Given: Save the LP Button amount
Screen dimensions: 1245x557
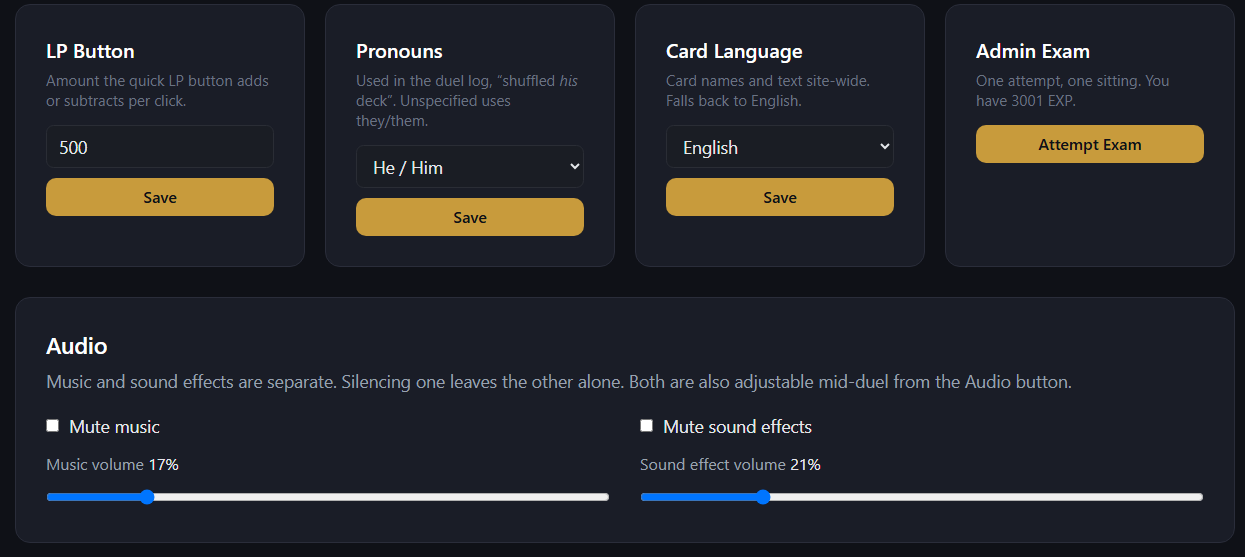Looking at the screenshot, I should pyautogui.click(x=160, y=197).
